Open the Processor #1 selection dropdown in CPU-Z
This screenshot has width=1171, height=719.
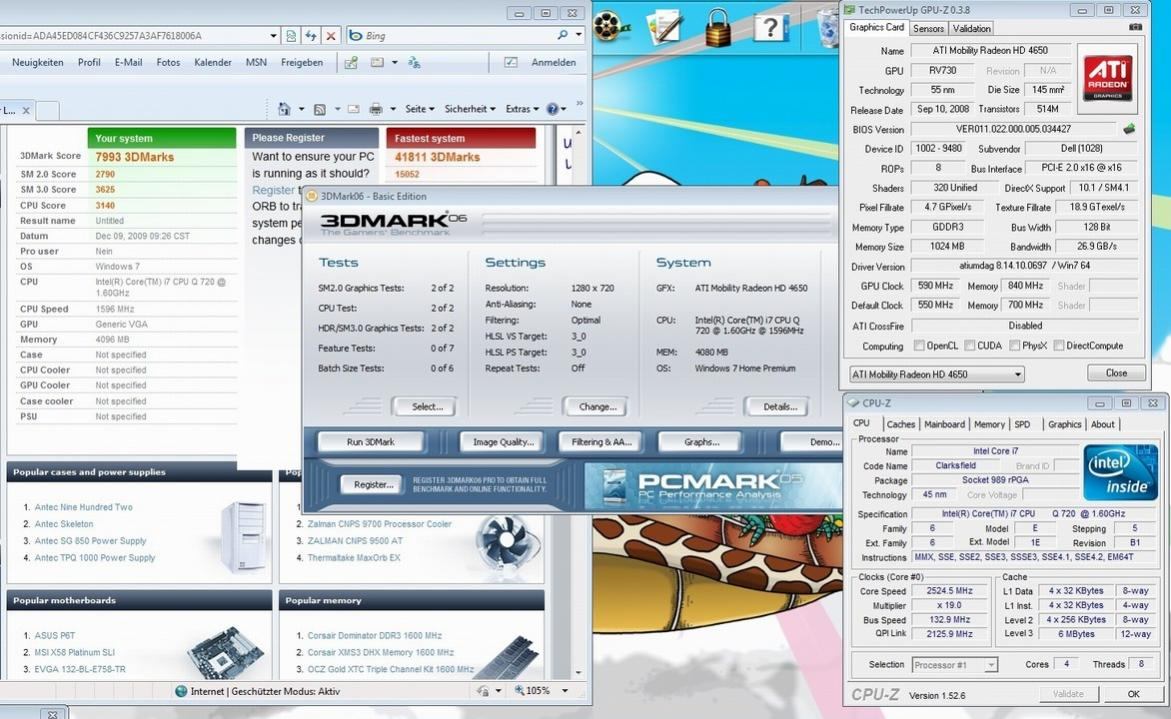coord(954,664)
